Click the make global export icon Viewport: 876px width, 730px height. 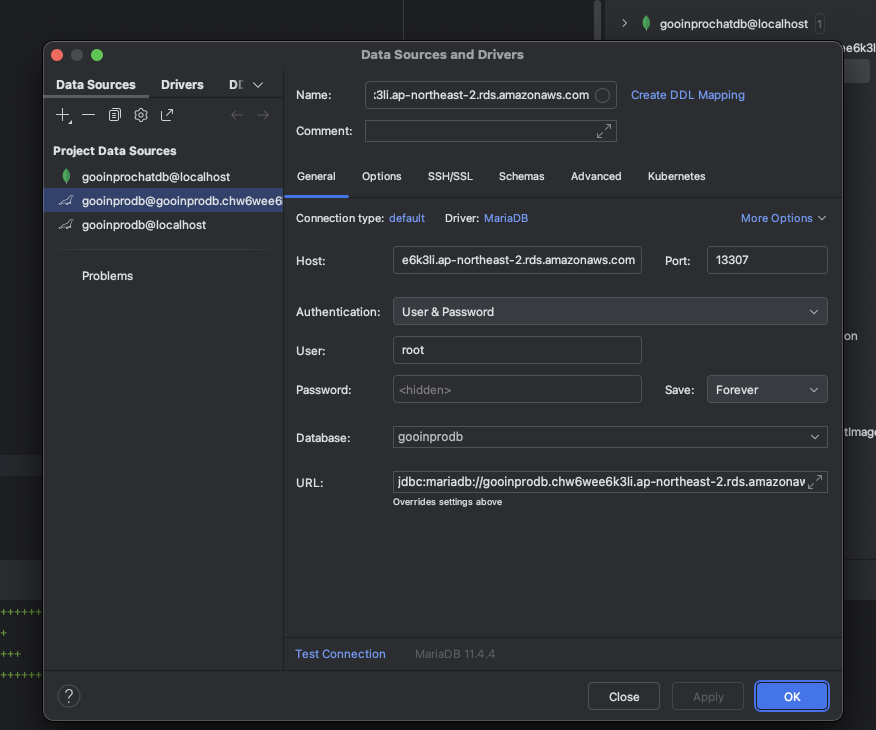(166, 115)
